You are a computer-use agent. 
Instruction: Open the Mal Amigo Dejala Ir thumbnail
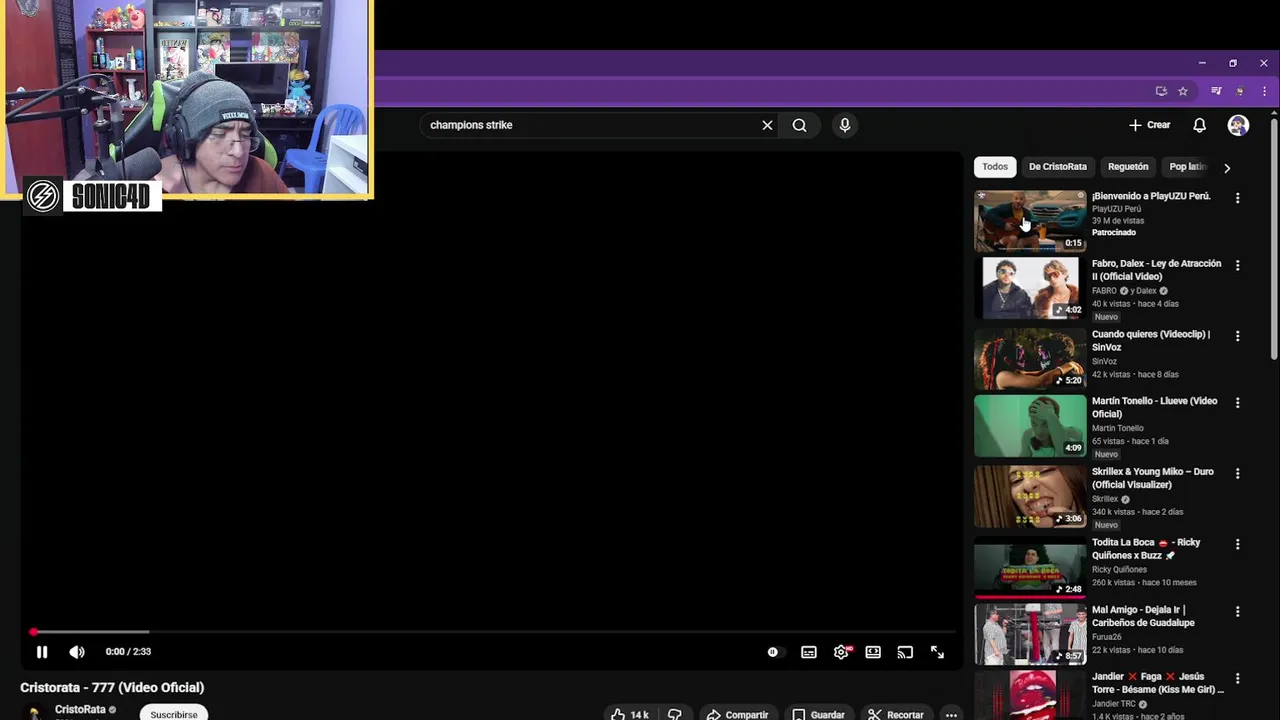coord(1030,634)
